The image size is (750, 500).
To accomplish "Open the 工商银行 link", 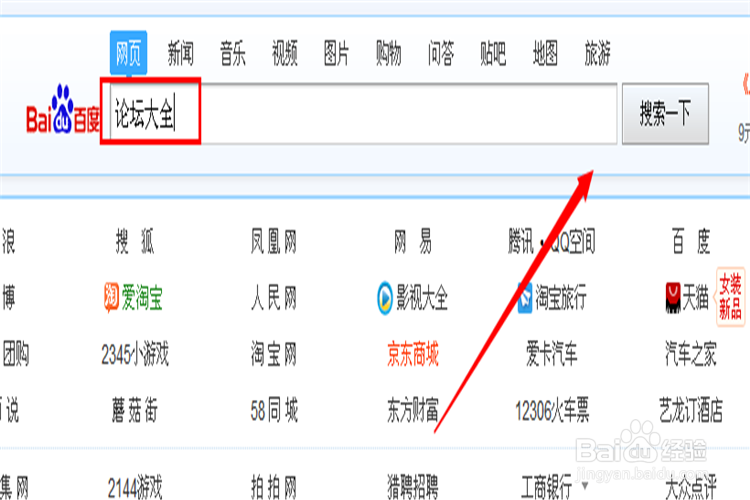I will tap(546, 487).
